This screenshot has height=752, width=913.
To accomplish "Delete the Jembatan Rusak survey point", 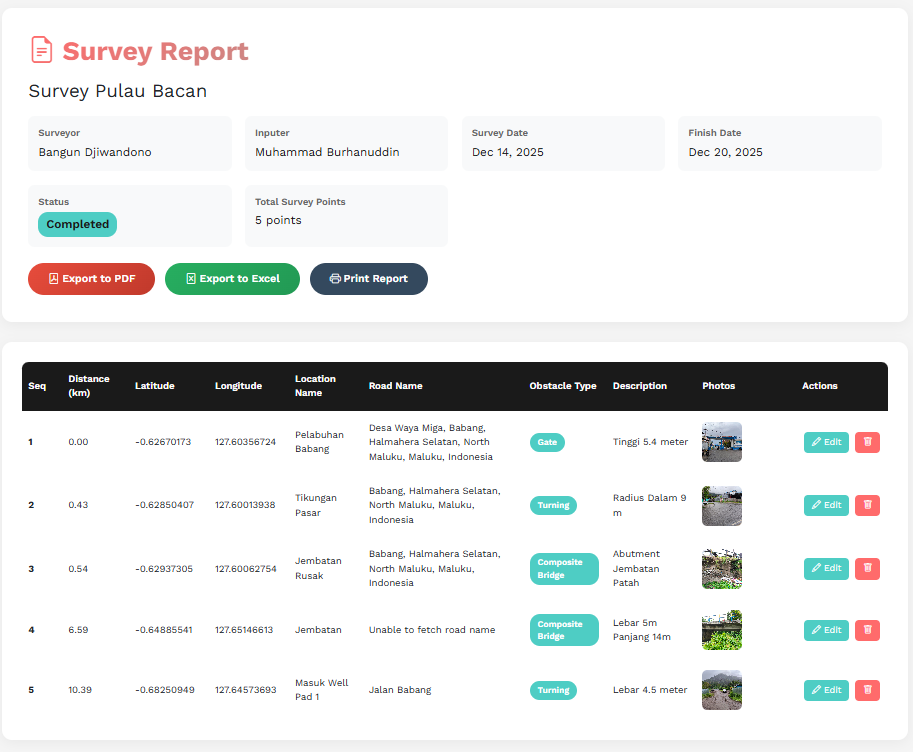I will (x=867, y=569).
